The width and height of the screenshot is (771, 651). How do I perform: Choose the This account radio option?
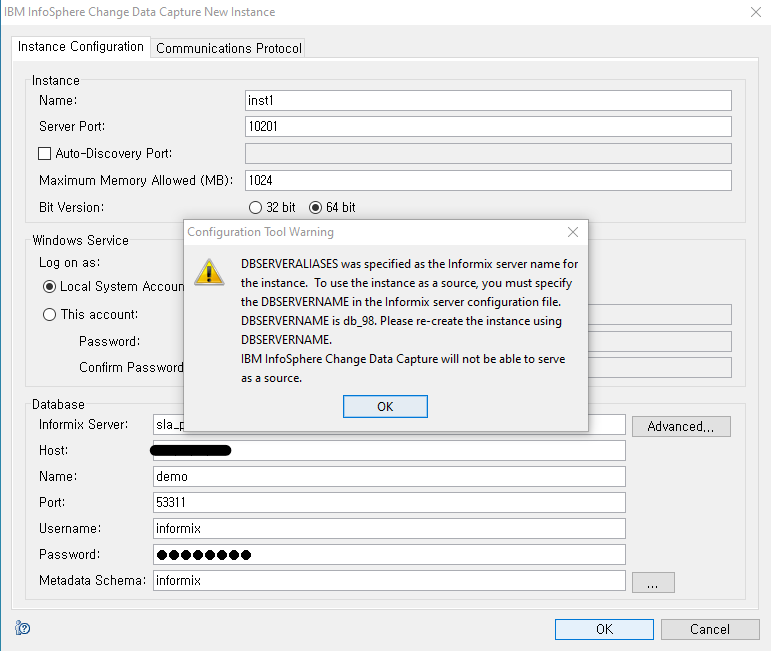[49, 315]
